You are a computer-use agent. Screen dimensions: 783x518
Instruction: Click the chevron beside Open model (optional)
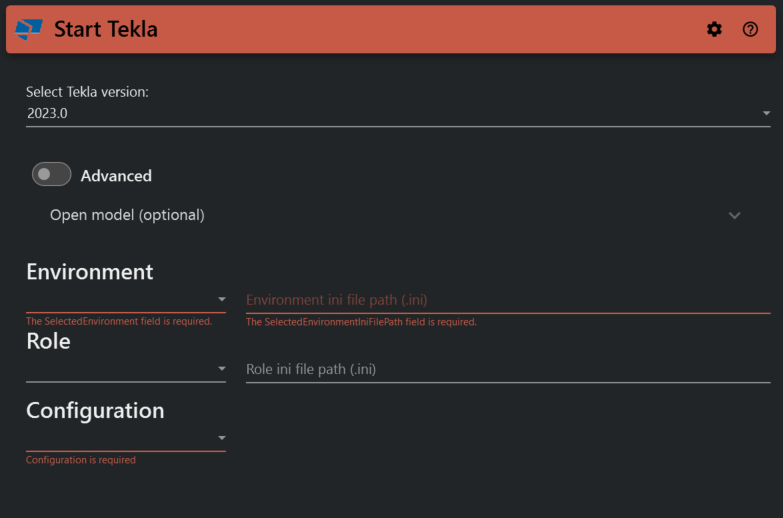735,215
